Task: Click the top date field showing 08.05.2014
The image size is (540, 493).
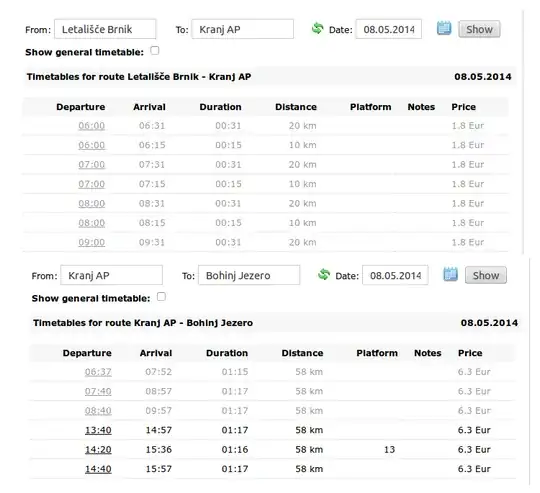Action: coord(389,29)
